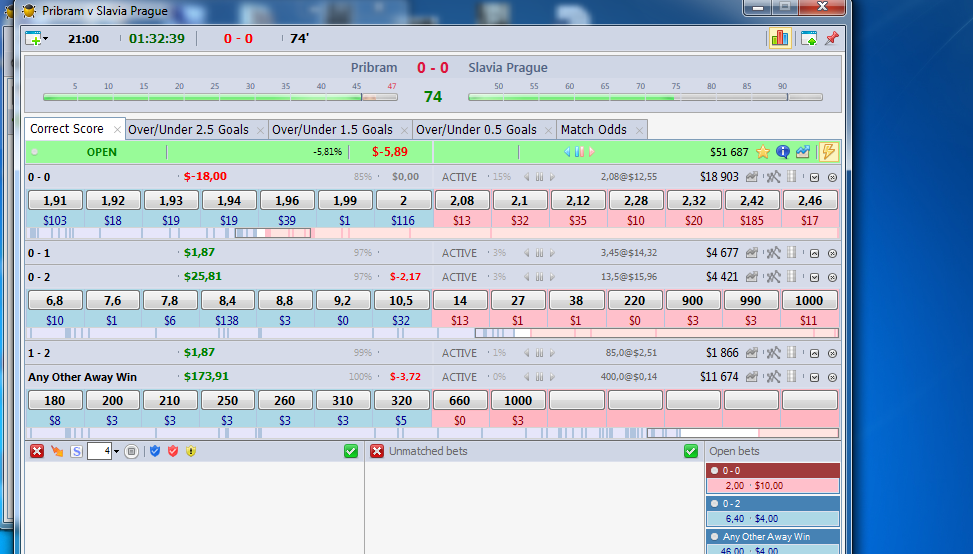Pause refresh control in 0 - 0 row

[539, 177]
